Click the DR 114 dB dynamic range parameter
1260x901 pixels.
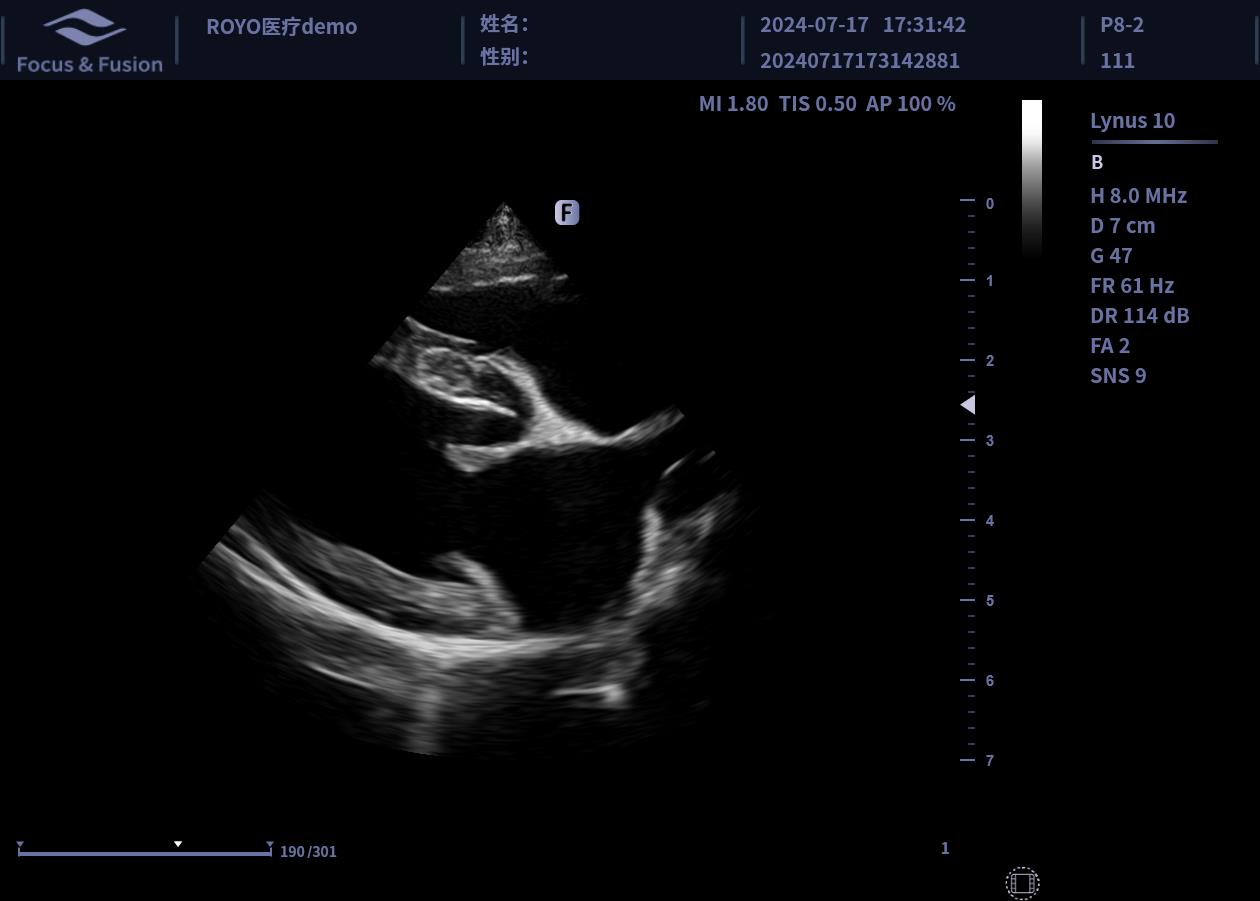point(1139,316)
